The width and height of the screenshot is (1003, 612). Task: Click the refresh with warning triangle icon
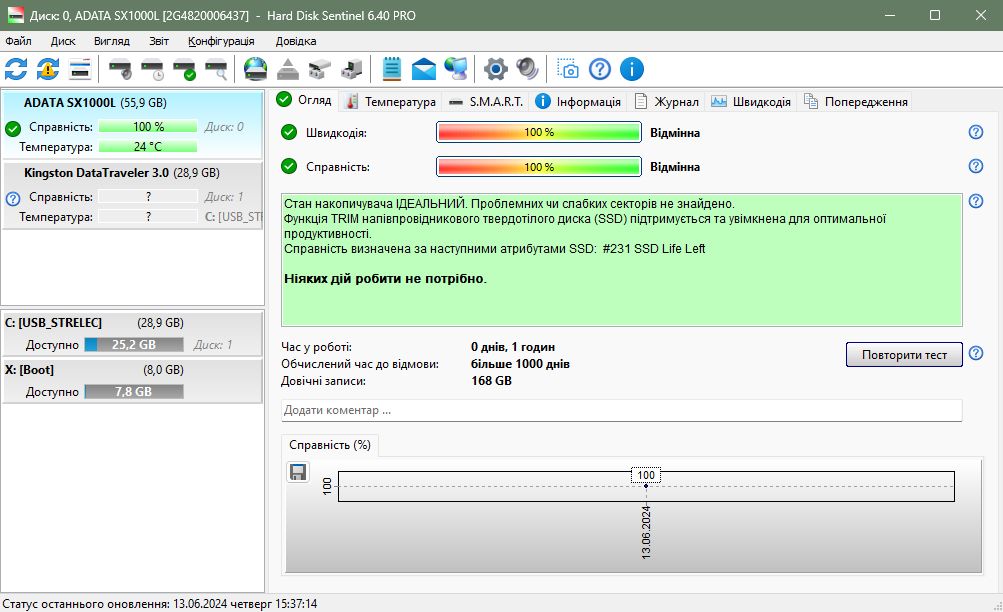click(x=48, y=69)
